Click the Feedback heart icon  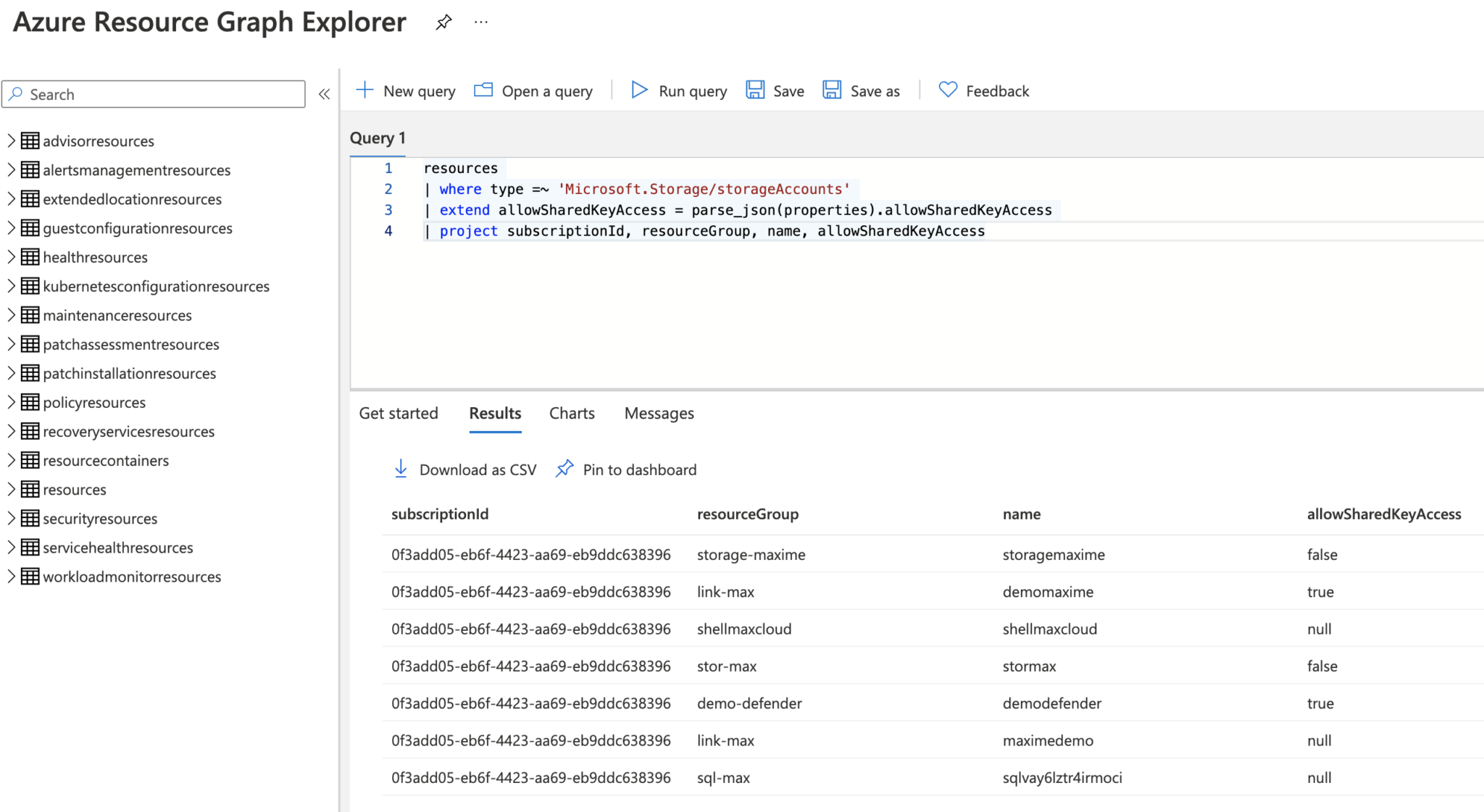point(948,90)
